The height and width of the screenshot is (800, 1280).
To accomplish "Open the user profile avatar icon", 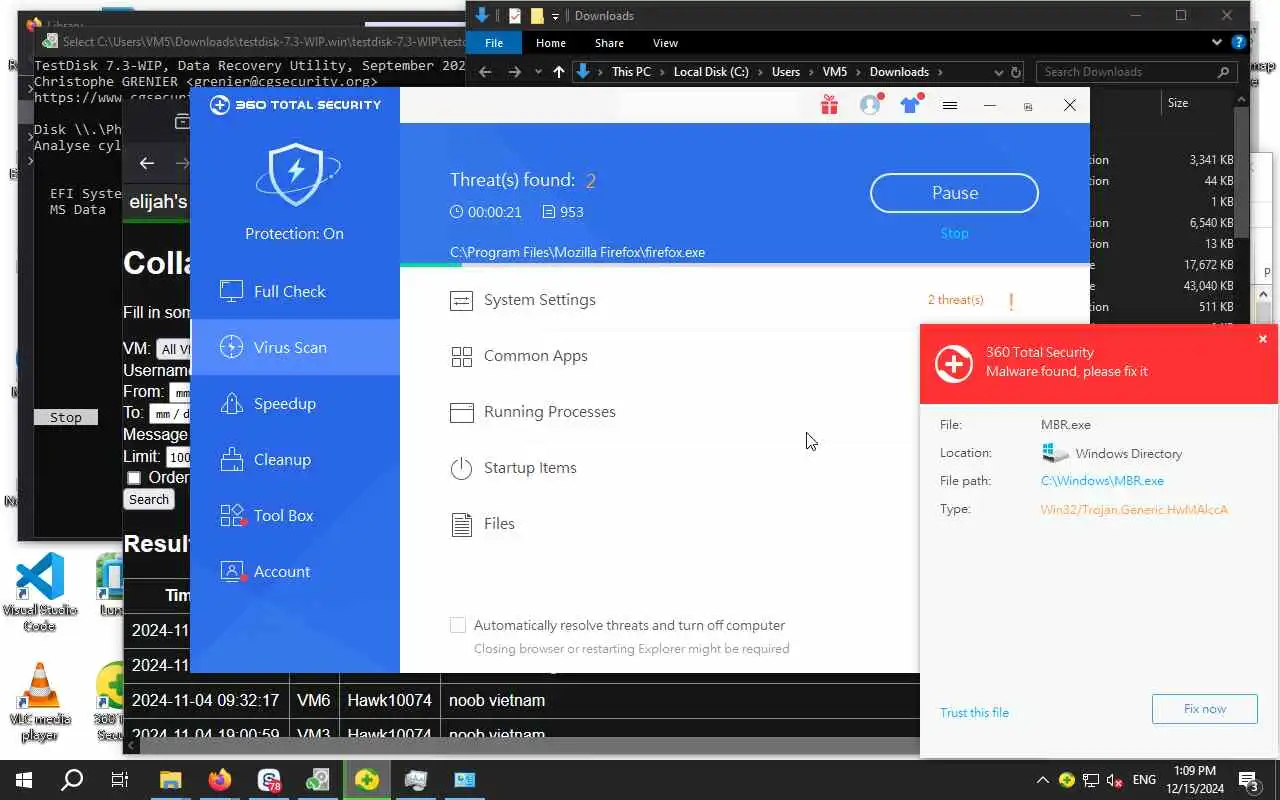I will (x=870, y=104).
